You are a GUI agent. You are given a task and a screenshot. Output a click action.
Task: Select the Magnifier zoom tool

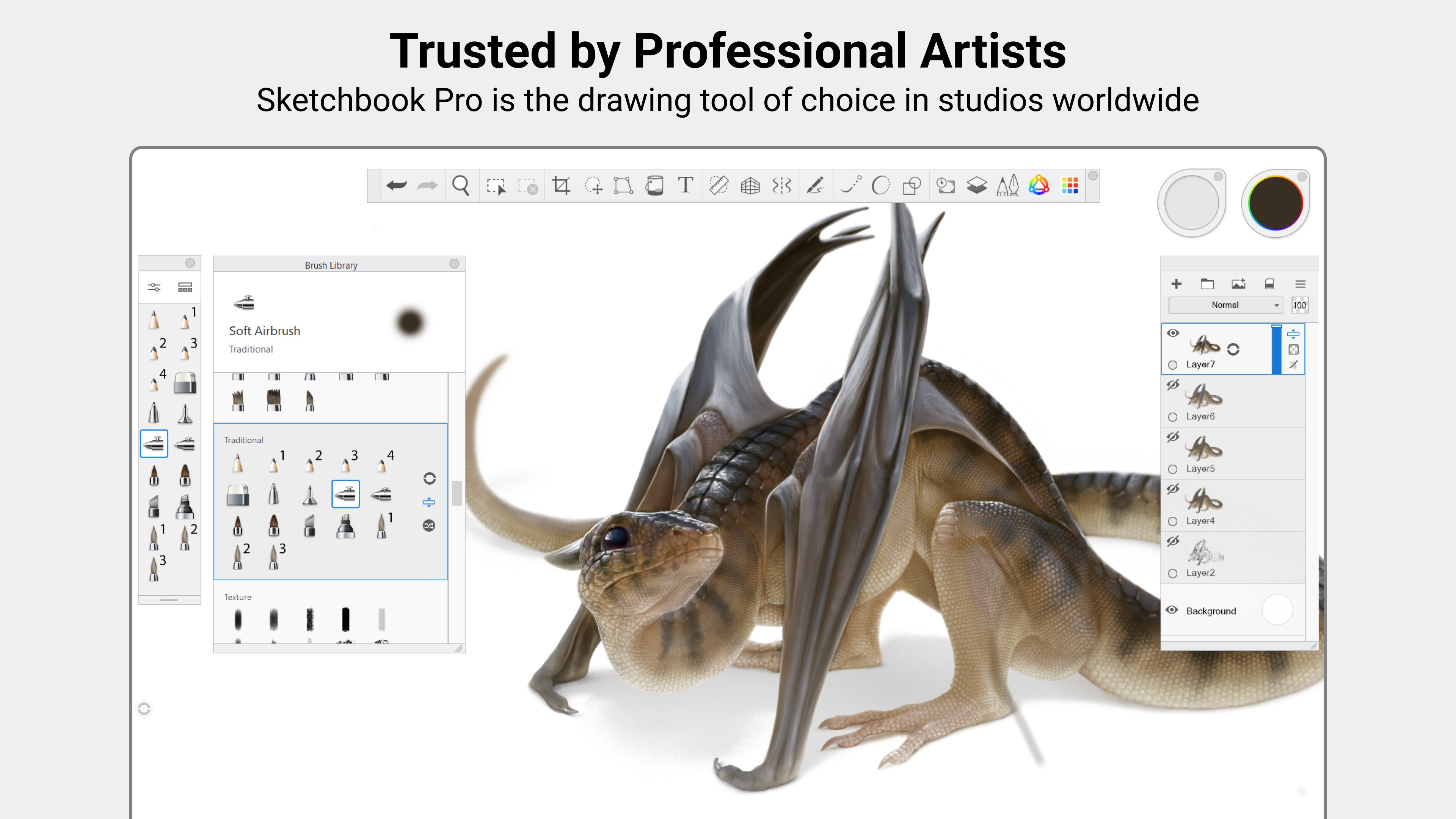click(x=461, y=185)
